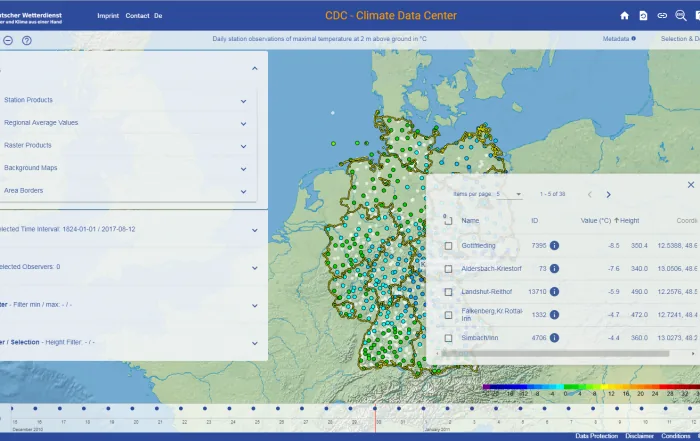This screenshot has width=700, height=441.
Task: Switch language with De
Action: click(x=158, y=16)
